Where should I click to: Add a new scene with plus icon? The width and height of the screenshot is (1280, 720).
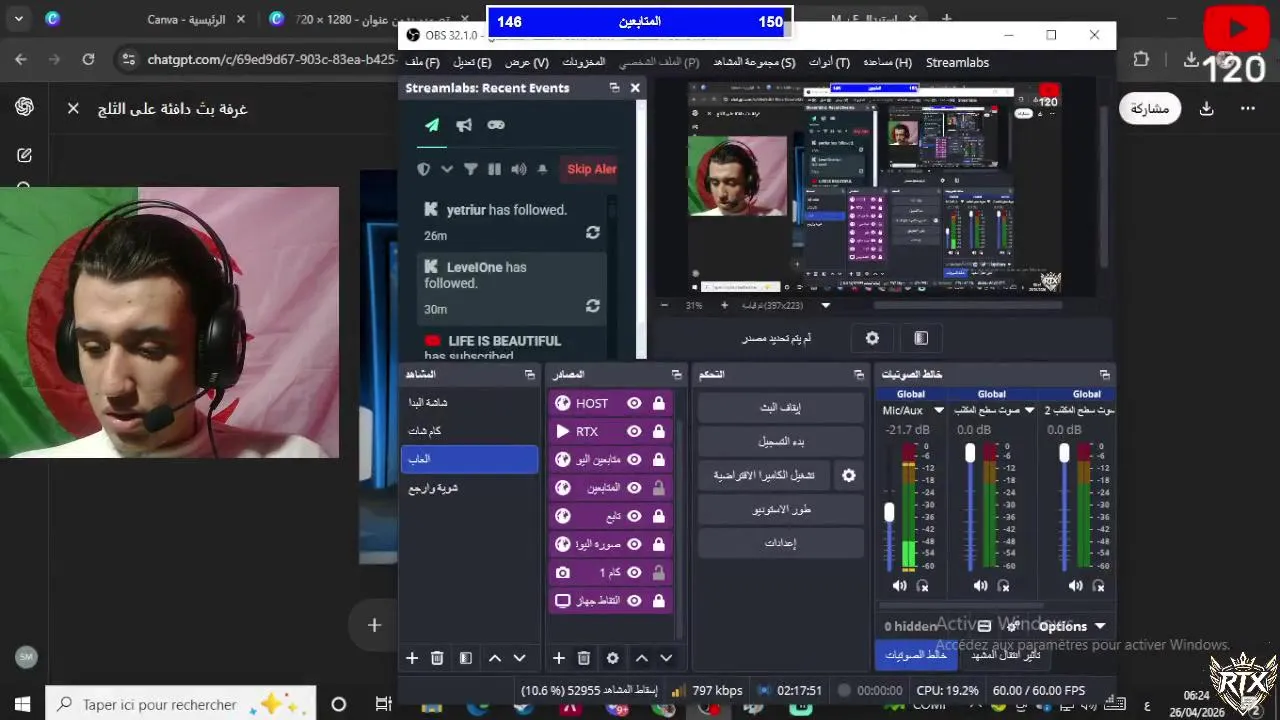pos(412,658)
